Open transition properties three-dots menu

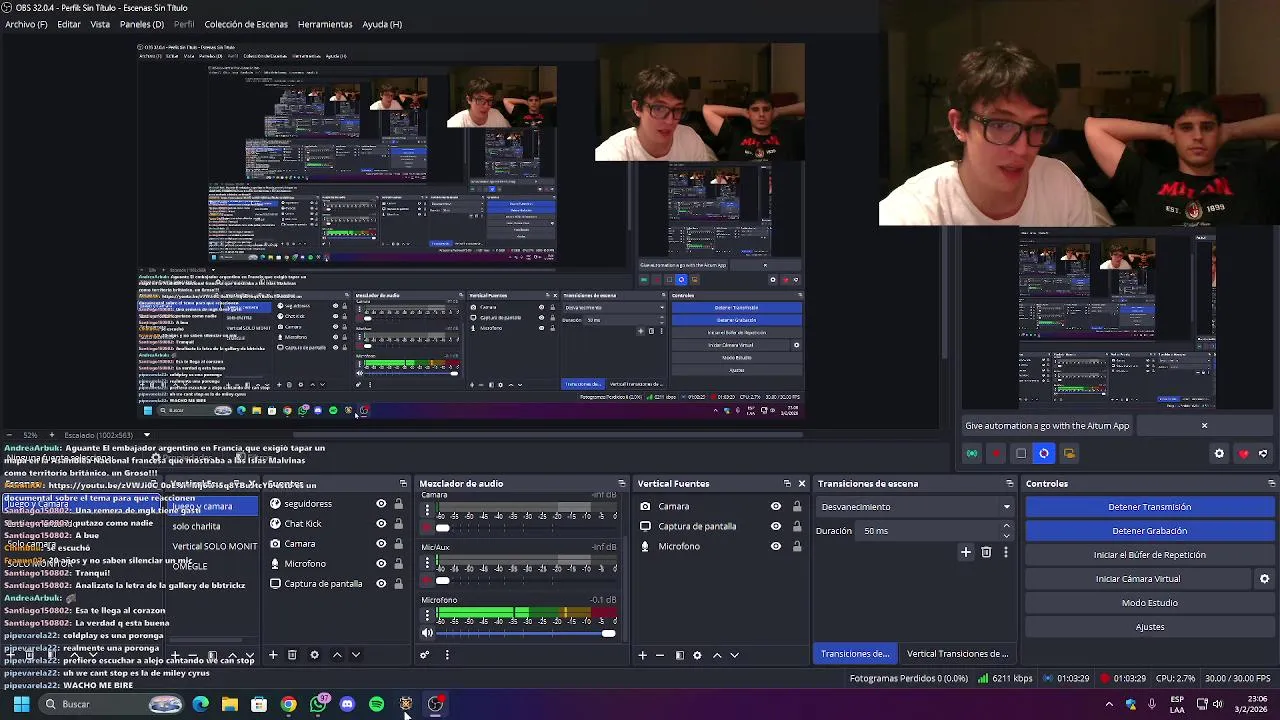pyautogui.click(x=1005, y=552)
